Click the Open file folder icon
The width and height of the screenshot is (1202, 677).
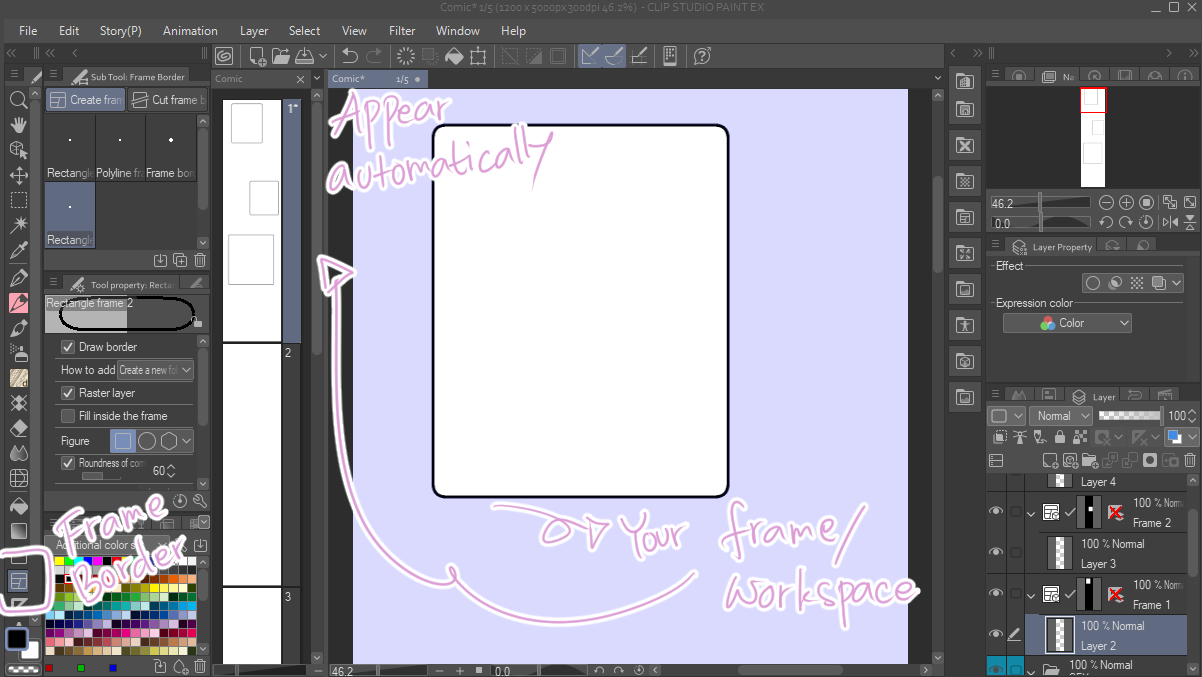point(282,57)
